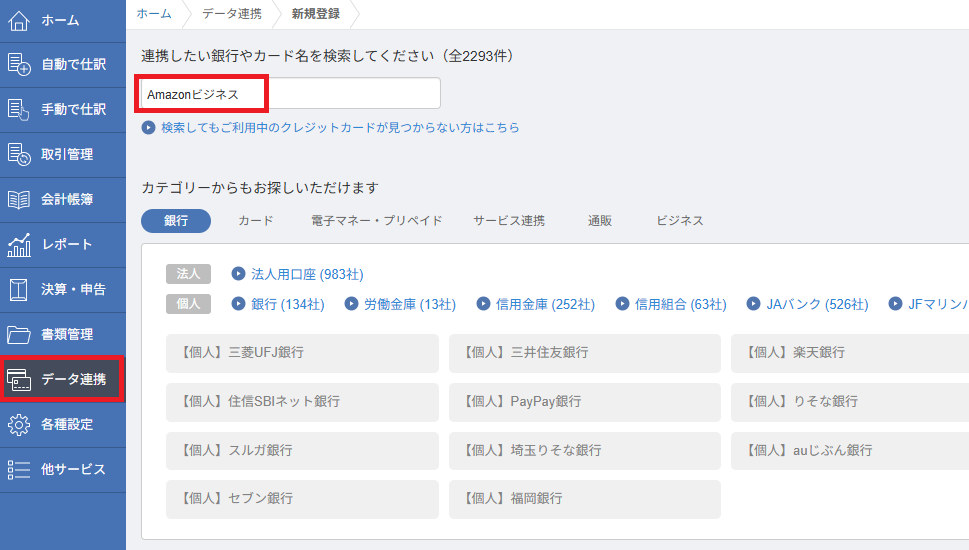Choose 【個人】三菱UFJ銀行 button
The height and width of the screenshot is (550, 969).
(302, 353)
